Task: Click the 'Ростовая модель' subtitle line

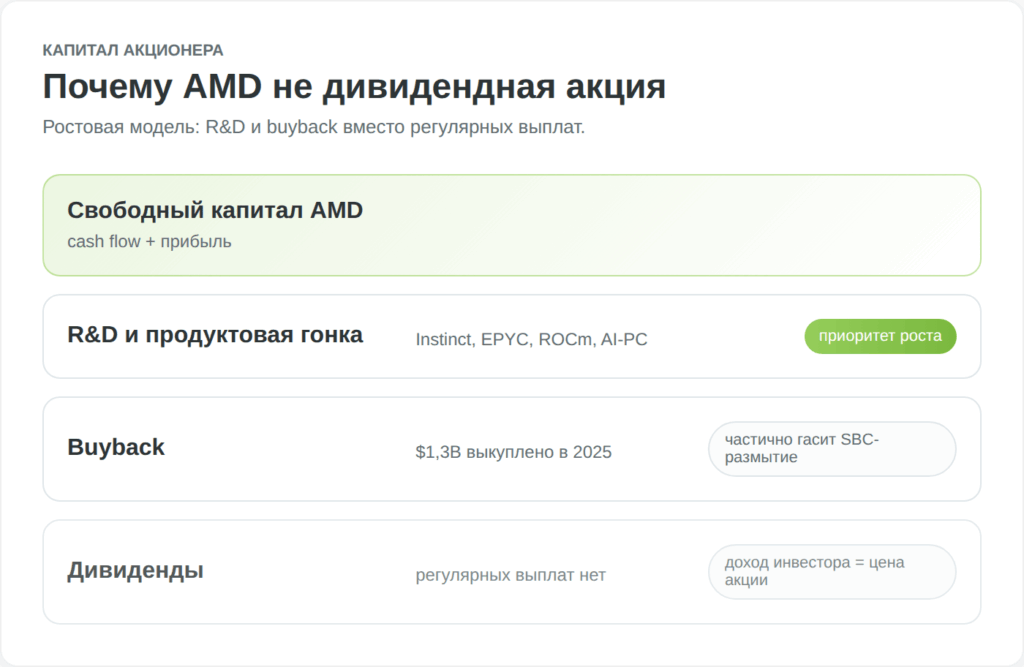Action: coord(313,127)
